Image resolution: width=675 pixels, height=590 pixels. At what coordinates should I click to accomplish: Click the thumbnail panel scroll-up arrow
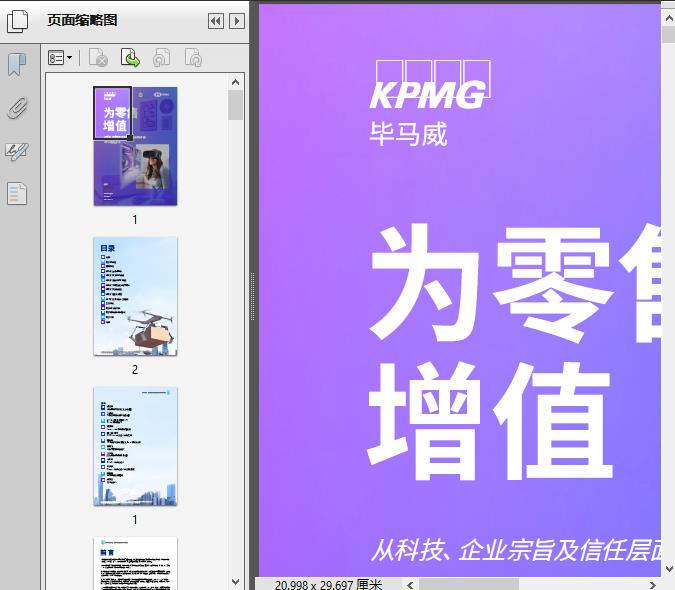point(235,81)
